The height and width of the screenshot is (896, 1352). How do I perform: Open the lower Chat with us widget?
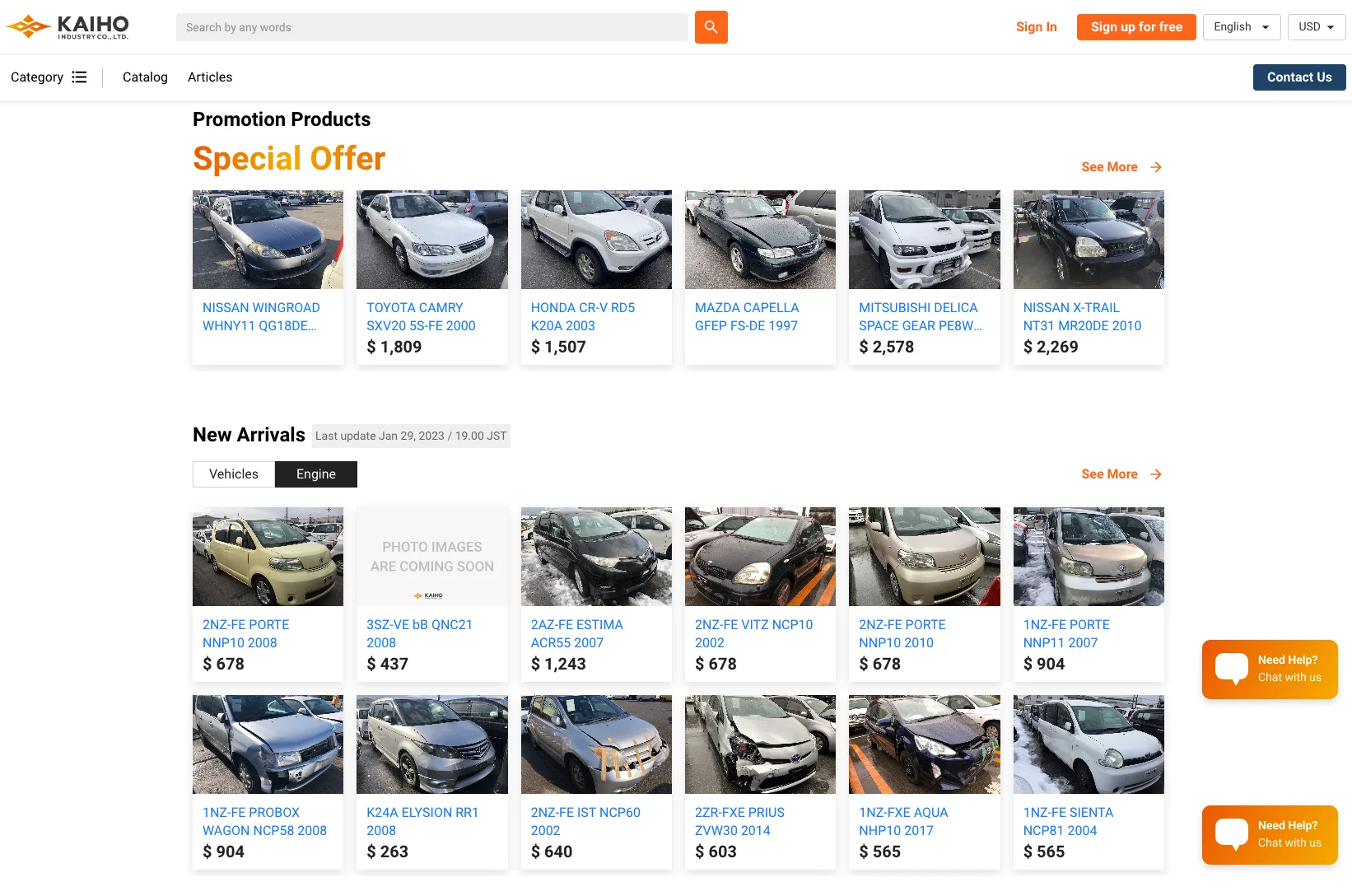pyautogui.click(x=1269, y=834)
